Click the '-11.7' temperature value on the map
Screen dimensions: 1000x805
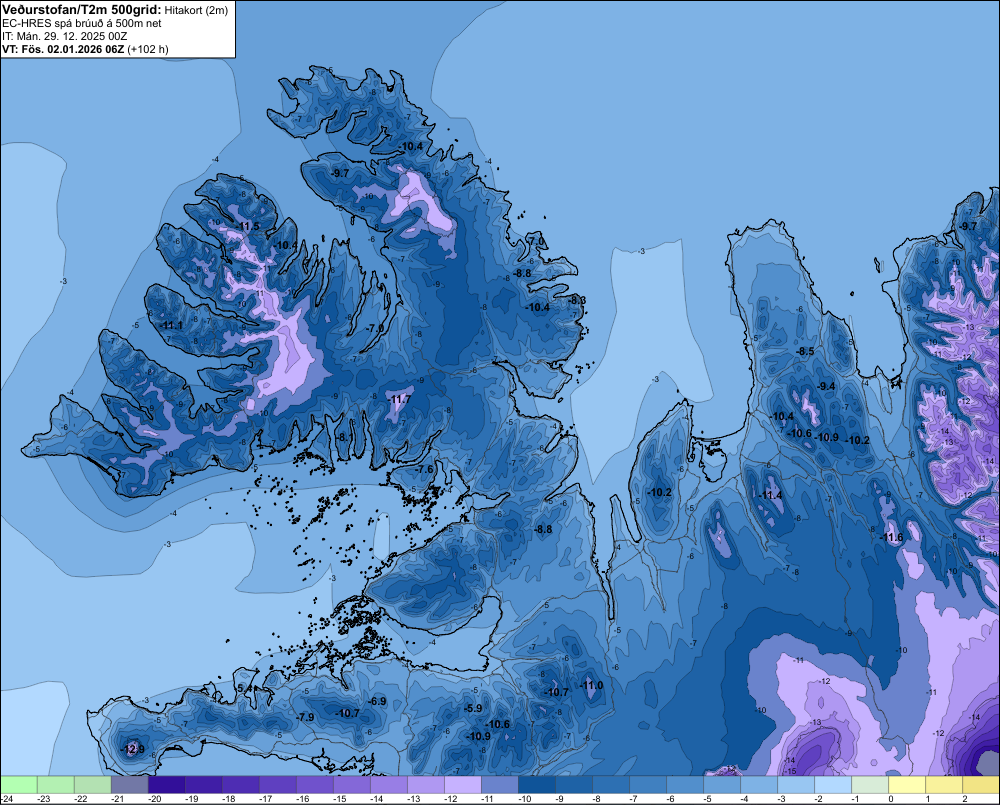(x=399, y=399)
